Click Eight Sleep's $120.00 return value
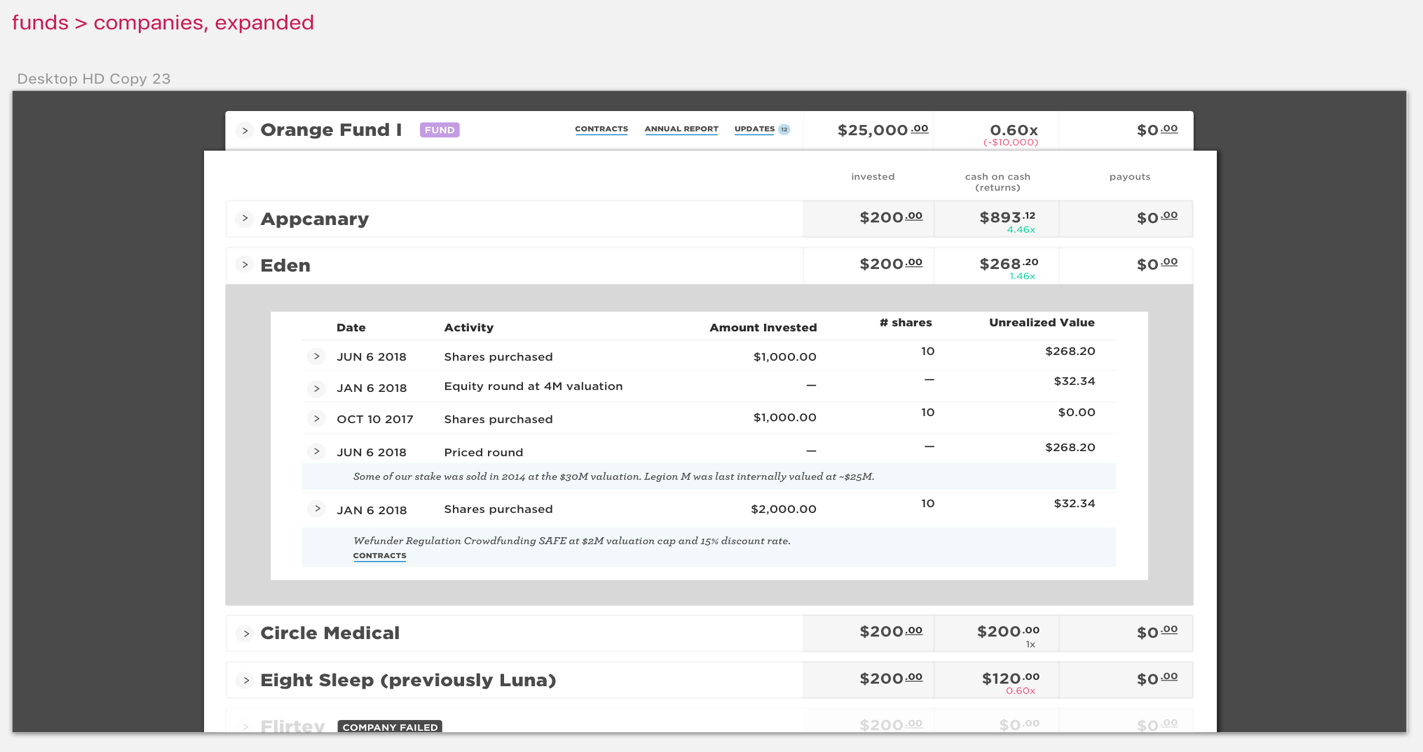Screen dimensions: 1423x752 point(1010,678)
